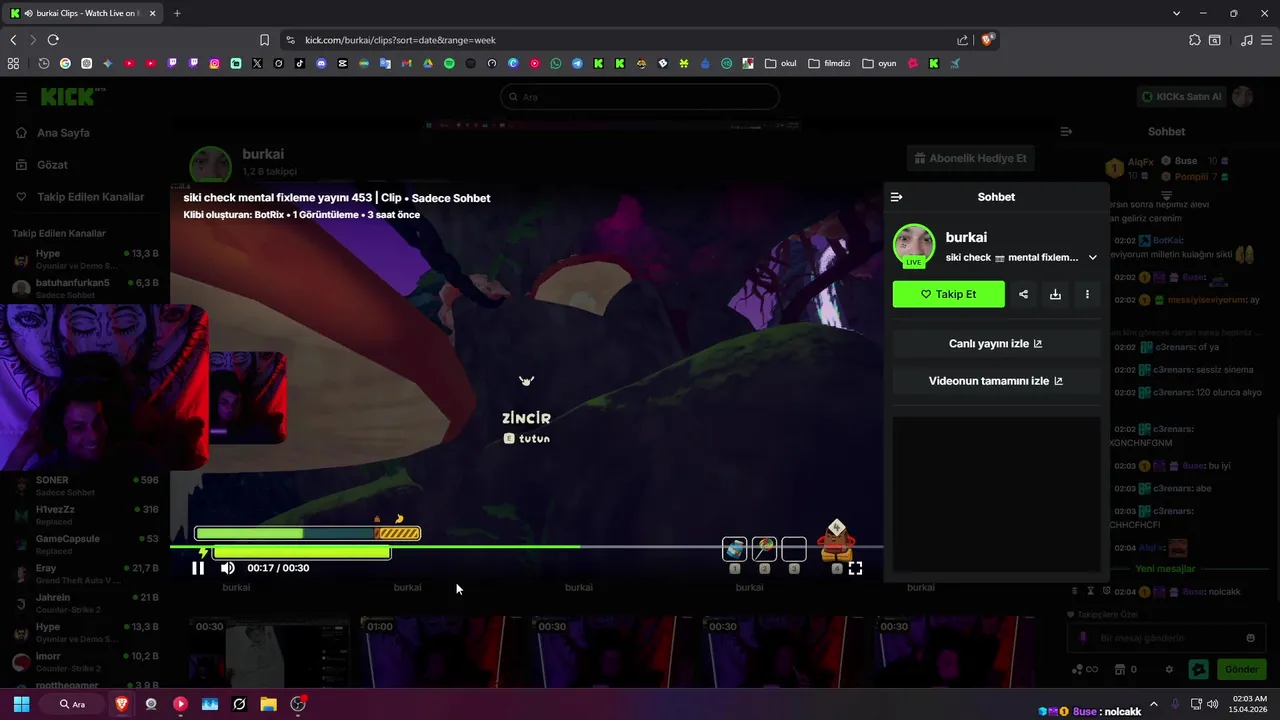Open the filmdizi bookmarks folder
1280x720 pixels.
pos(829,63)
